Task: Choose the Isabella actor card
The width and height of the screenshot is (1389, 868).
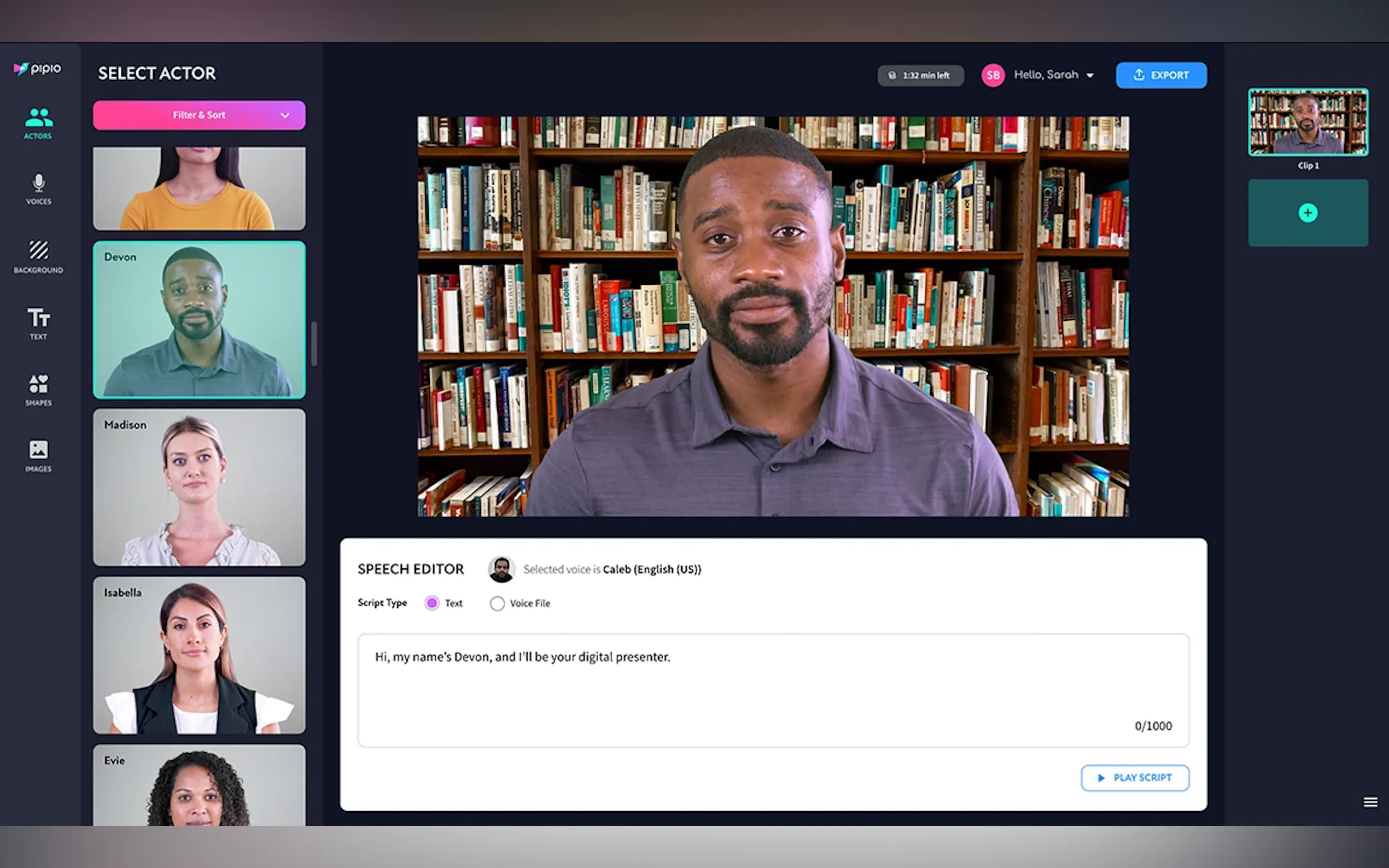Action: pyautogui.click(x=199, y=655)
